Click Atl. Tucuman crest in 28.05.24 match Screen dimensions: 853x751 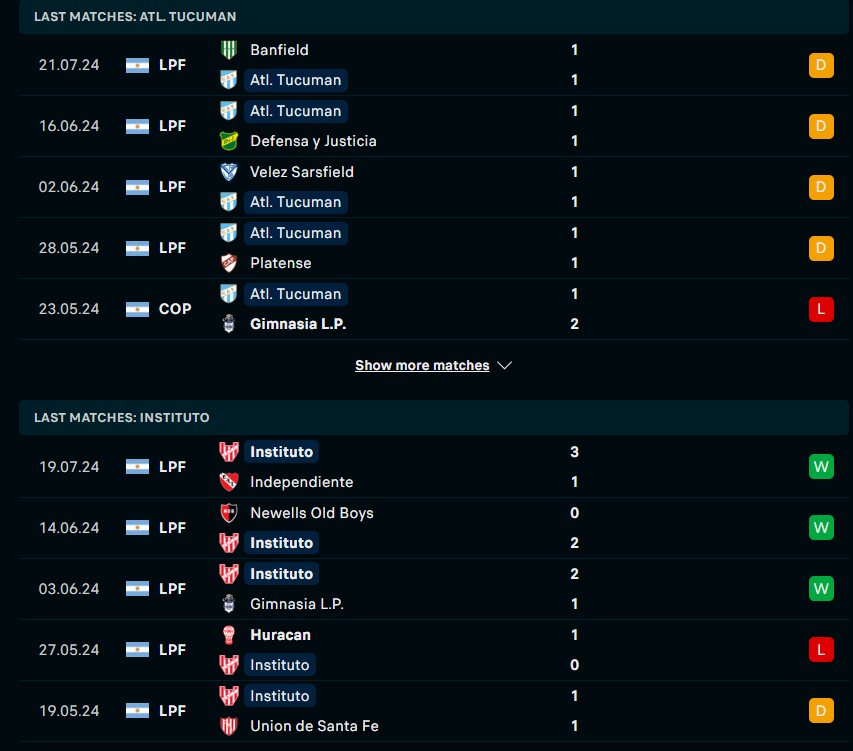pos(228,233)
